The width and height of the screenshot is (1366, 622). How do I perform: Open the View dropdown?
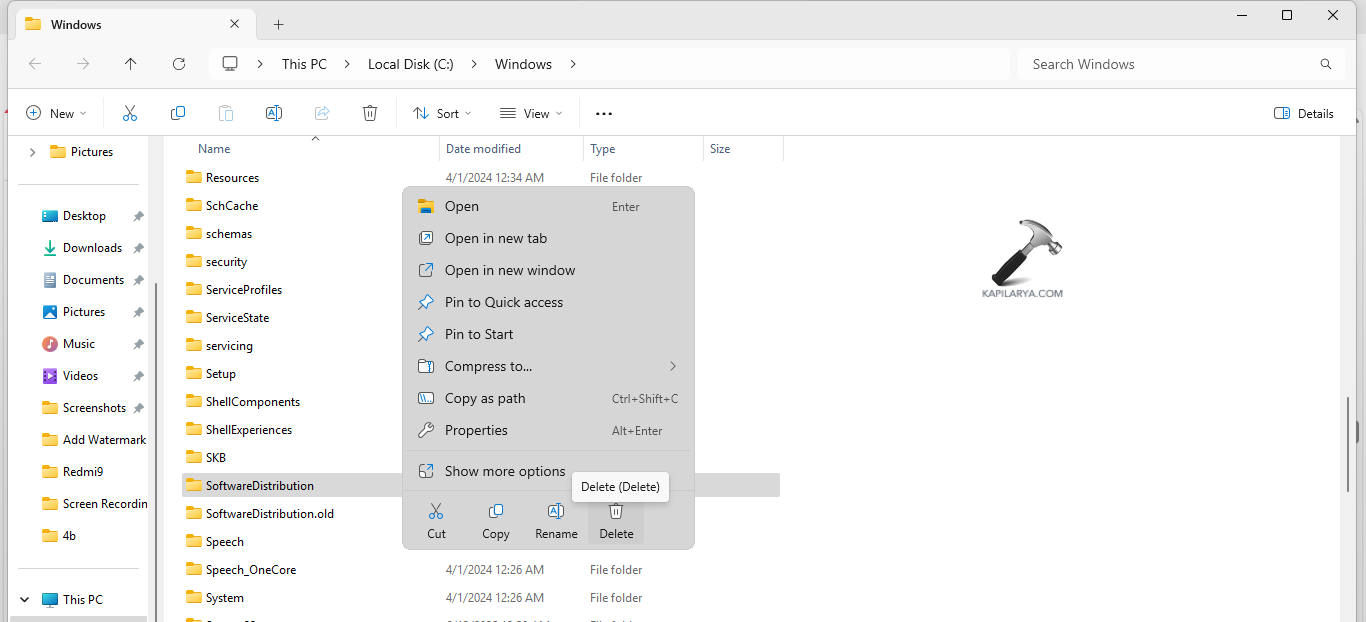(531, 113)
